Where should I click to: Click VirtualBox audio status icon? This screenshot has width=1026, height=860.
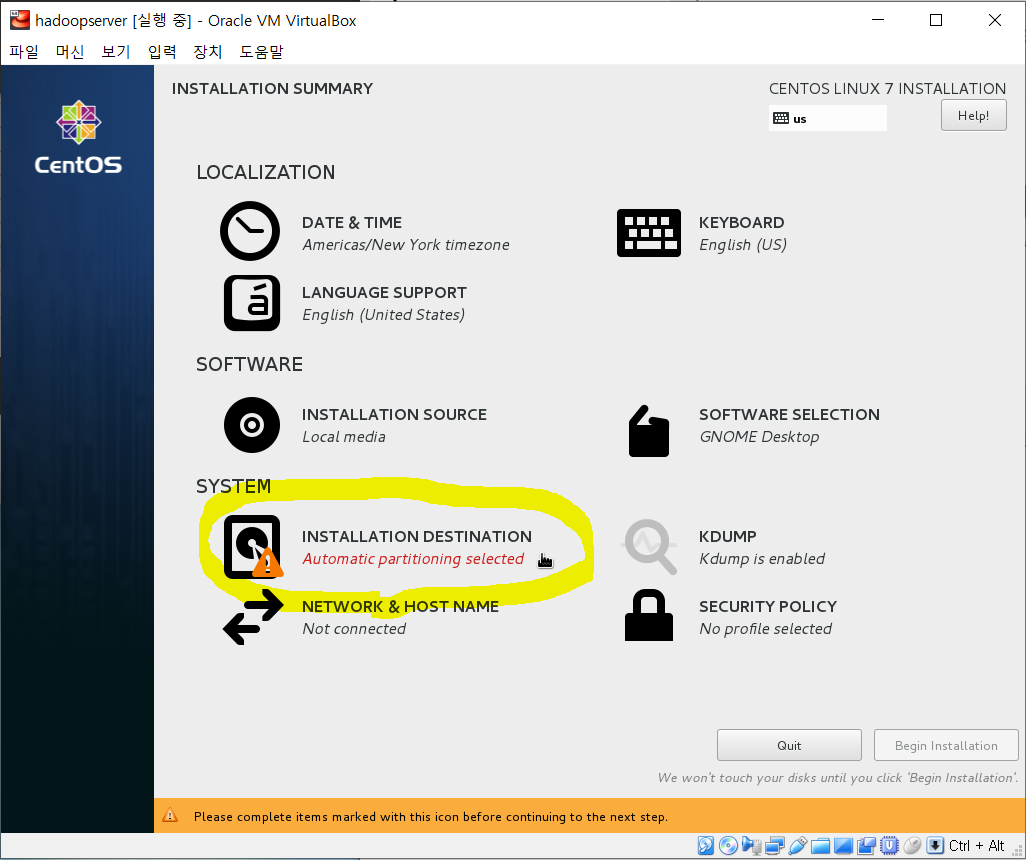(x=751, y=846)
